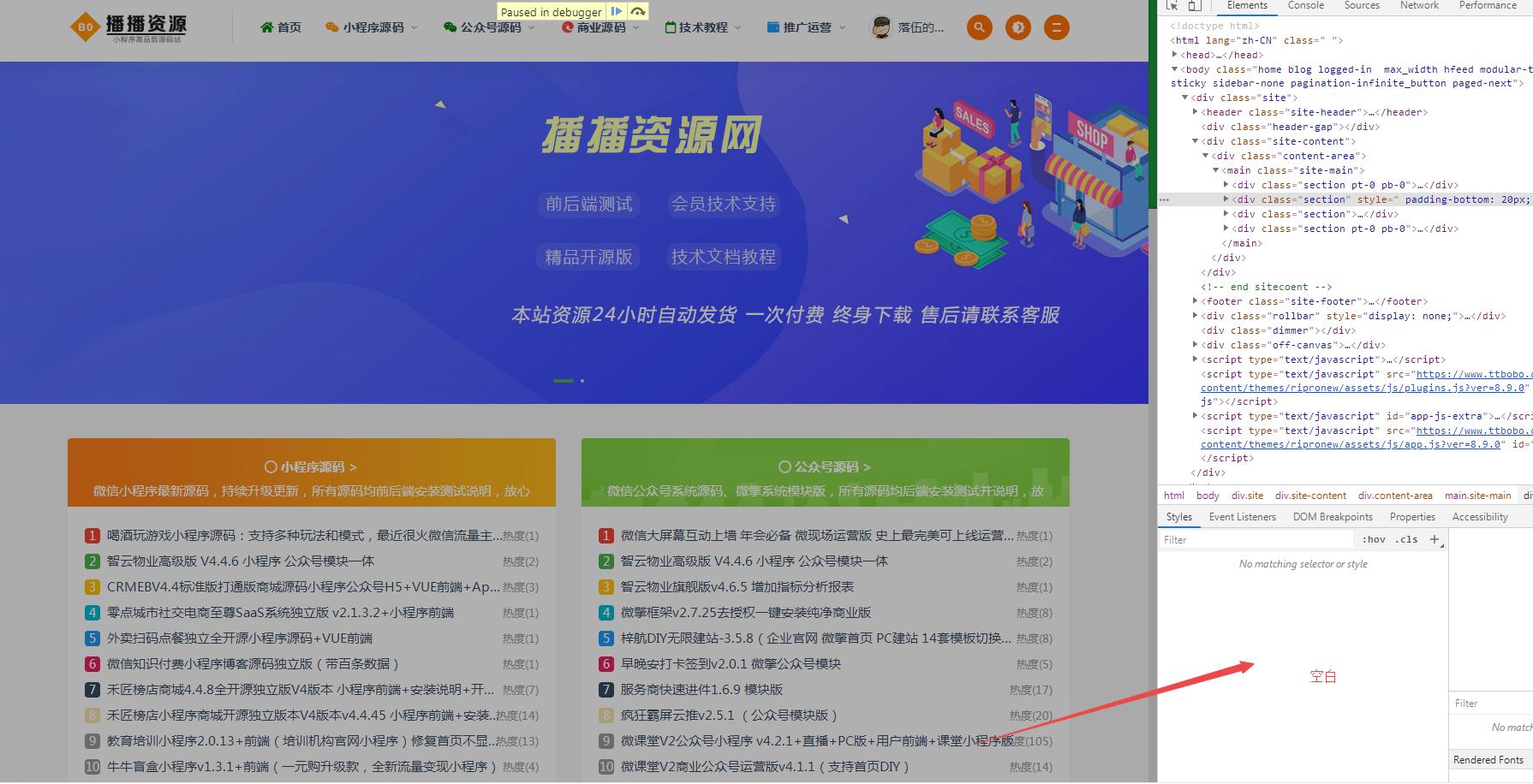Expand the 小程序源码 navigation dropdown arrow
Image resolution: width=1533 pixels, height=784 pixels.
click(x=415, y=27)
